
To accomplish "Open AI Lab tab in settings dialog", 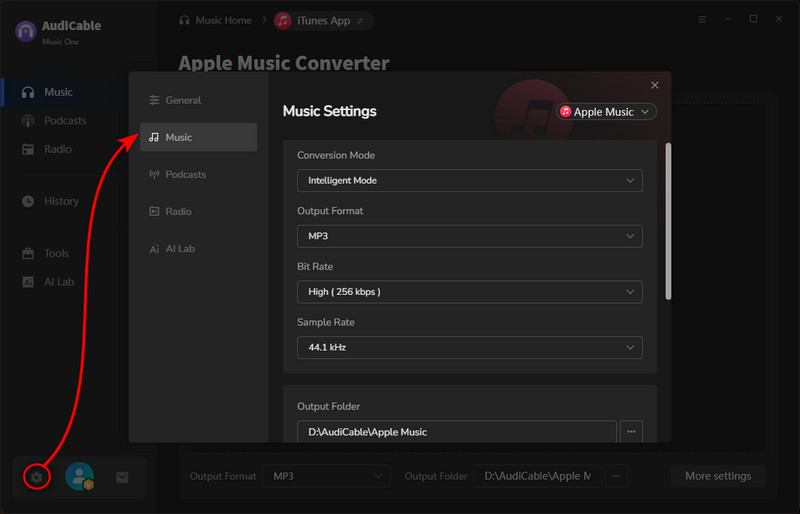I will point(198,249).
